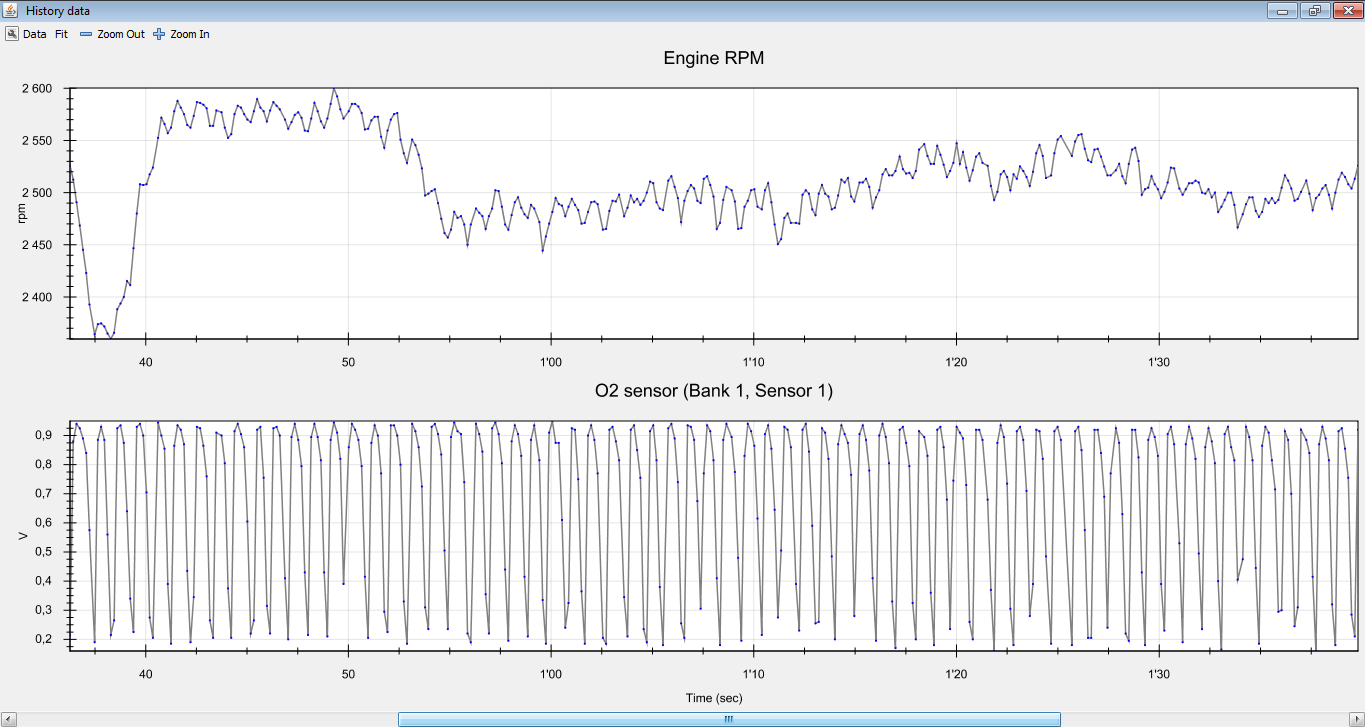Click the Data wrench icon in toolbar

point(12,34)
